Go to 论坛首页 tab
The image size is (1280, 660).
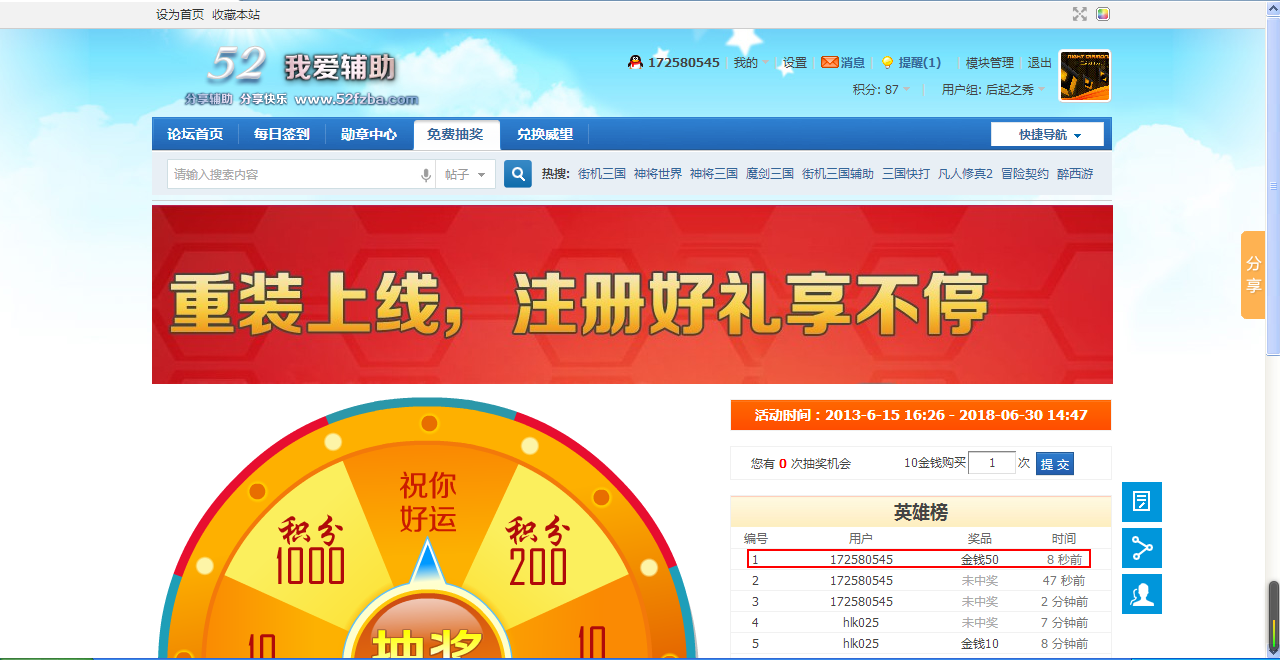pyautogui.click(x=195, y=134)
